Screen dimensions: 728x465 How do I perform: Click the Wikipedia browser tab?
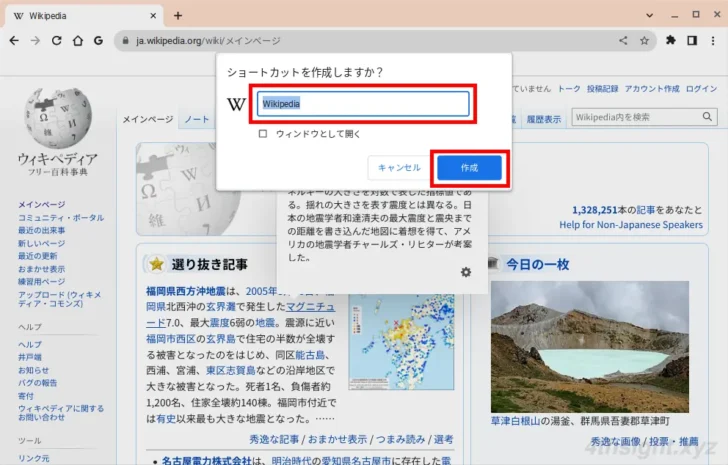84,16
